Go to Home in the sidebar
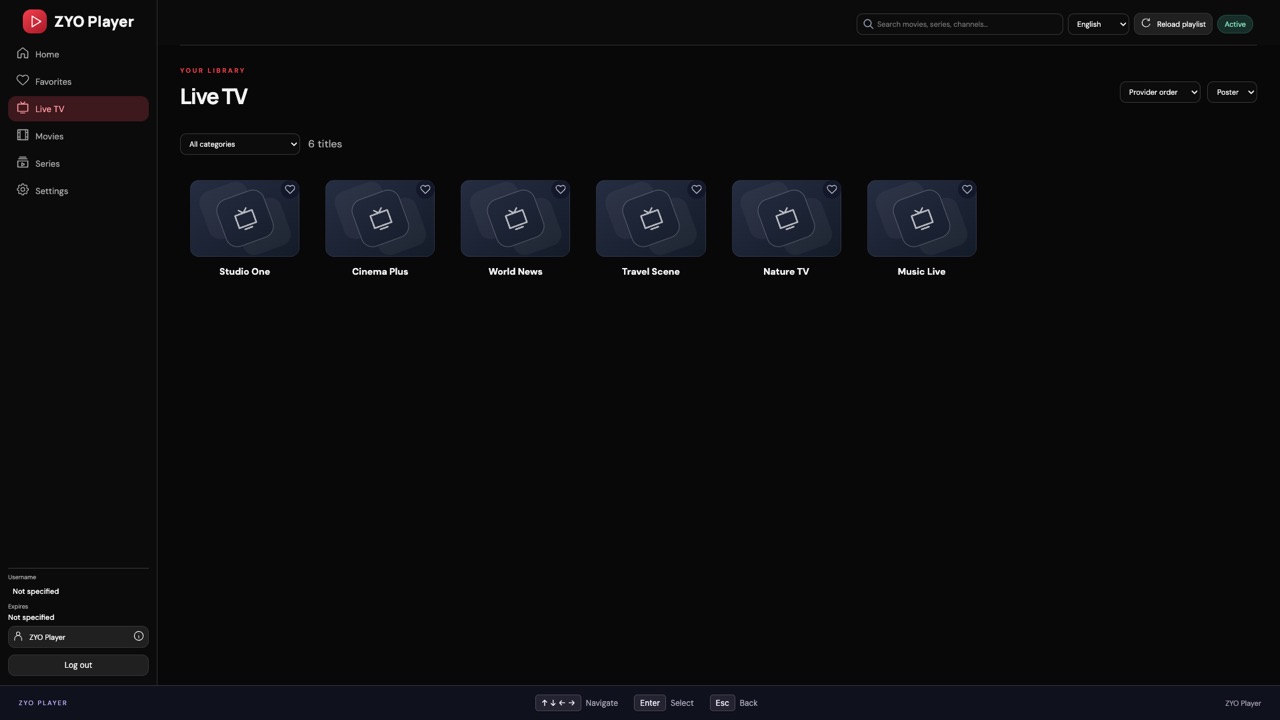1280x720 pixels. [78, 54]
